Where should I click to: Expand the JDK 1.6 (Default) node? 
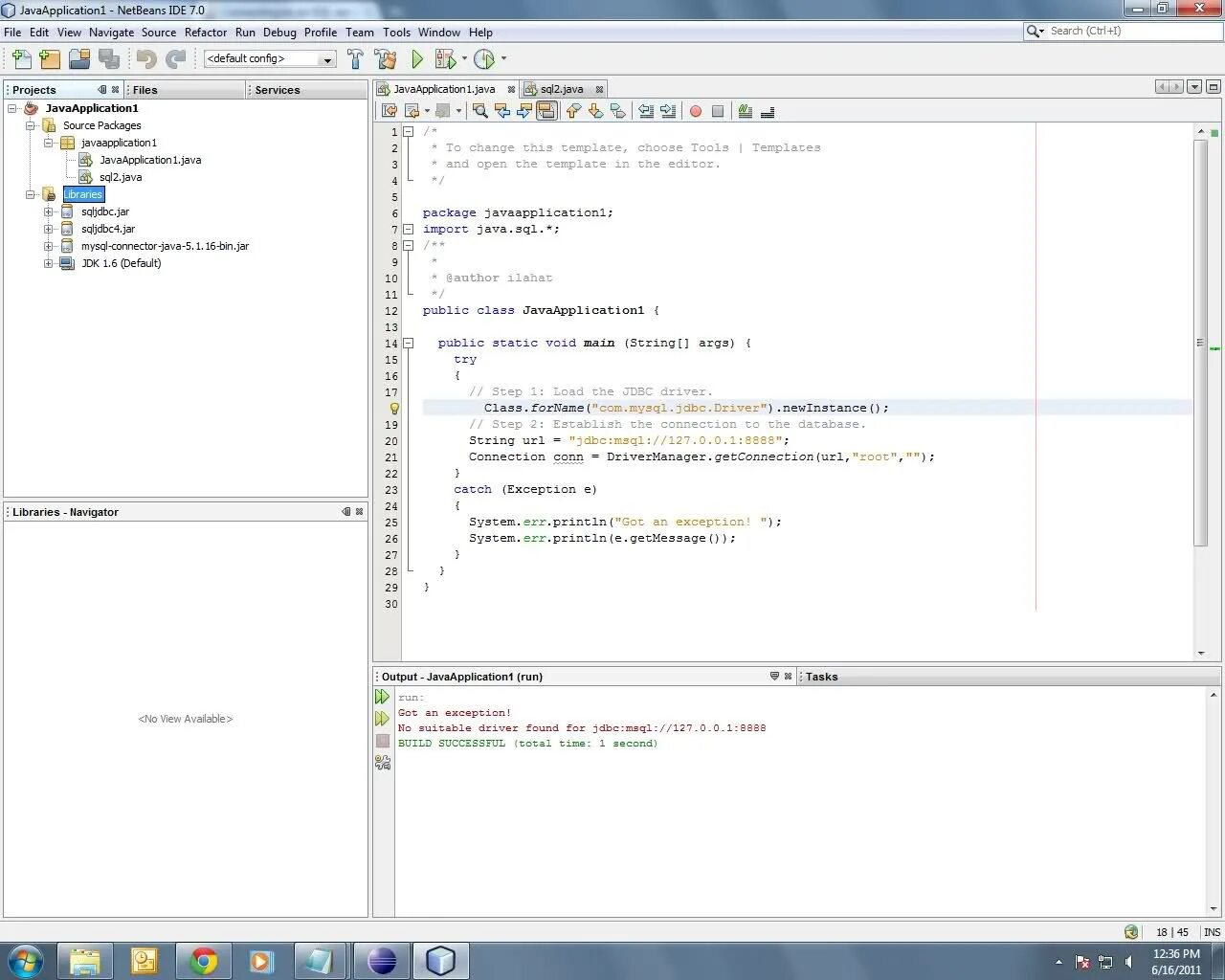point(48,263)
